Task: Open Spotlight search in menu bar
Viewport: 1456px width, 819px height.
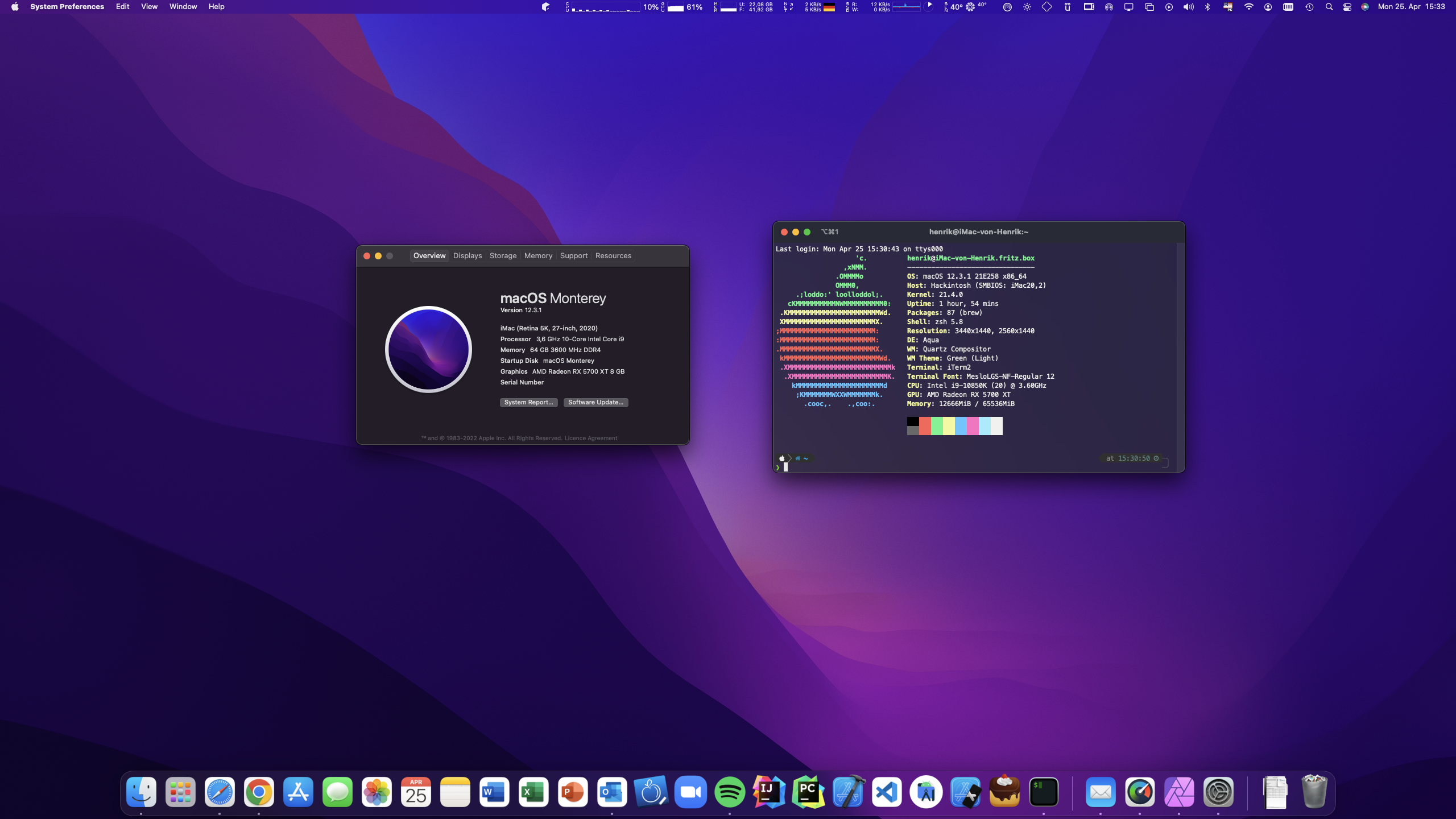Action: (1329, 7)
